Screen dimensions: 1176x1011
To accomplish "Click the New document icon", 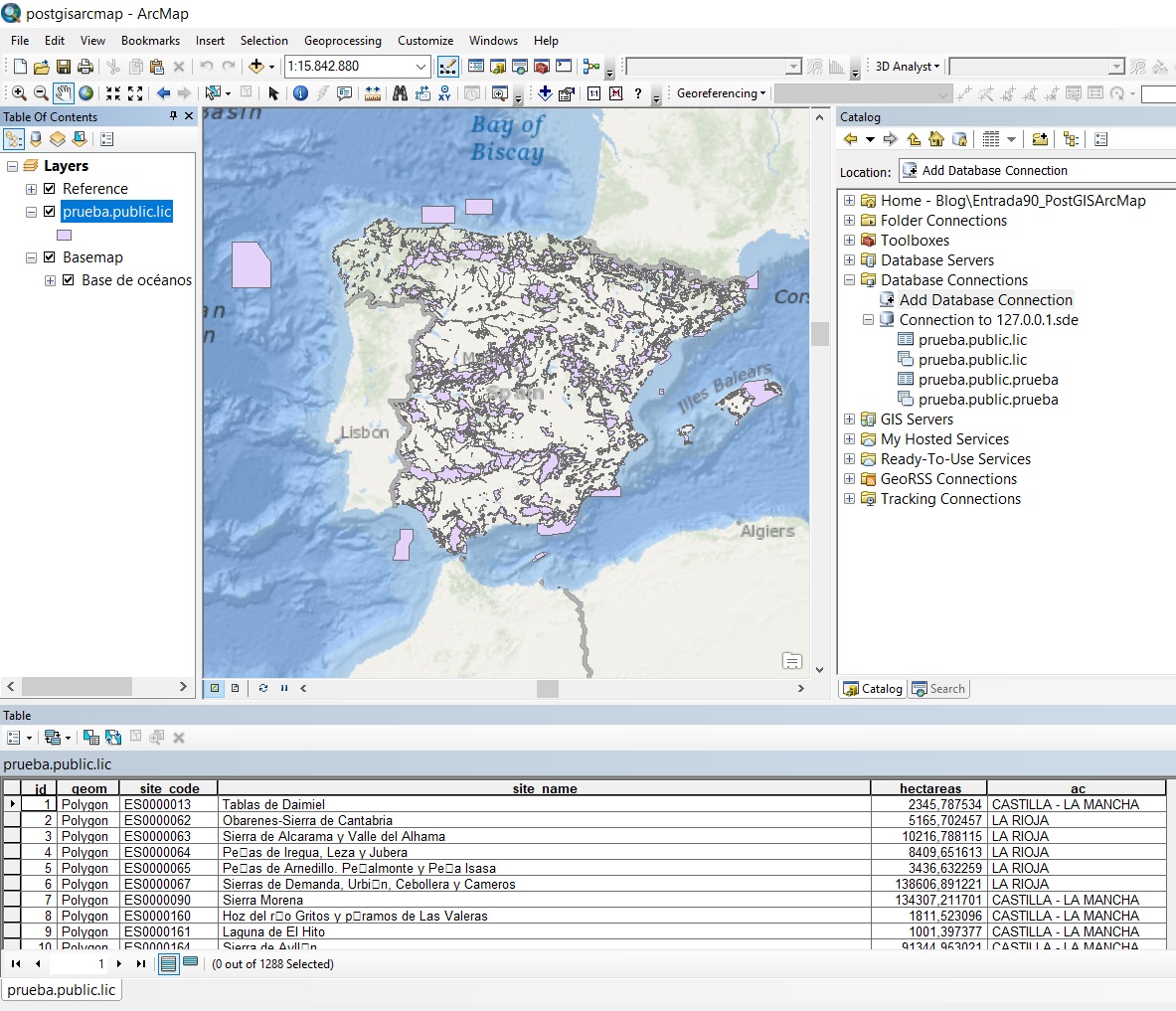I will tap(20, 67).
